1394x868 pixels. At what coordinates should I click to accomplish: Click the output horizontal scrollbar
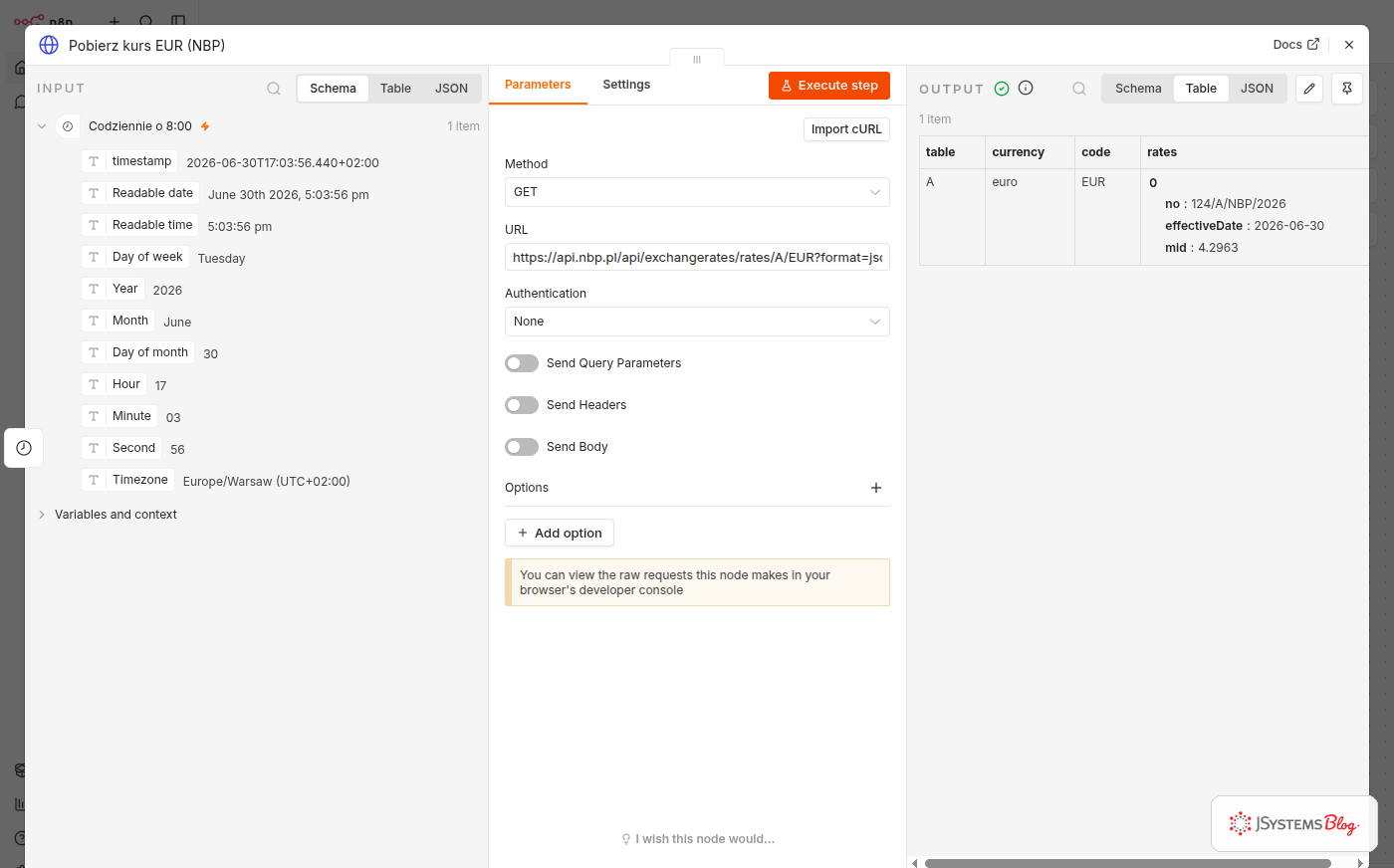[x=1128, y=863]
